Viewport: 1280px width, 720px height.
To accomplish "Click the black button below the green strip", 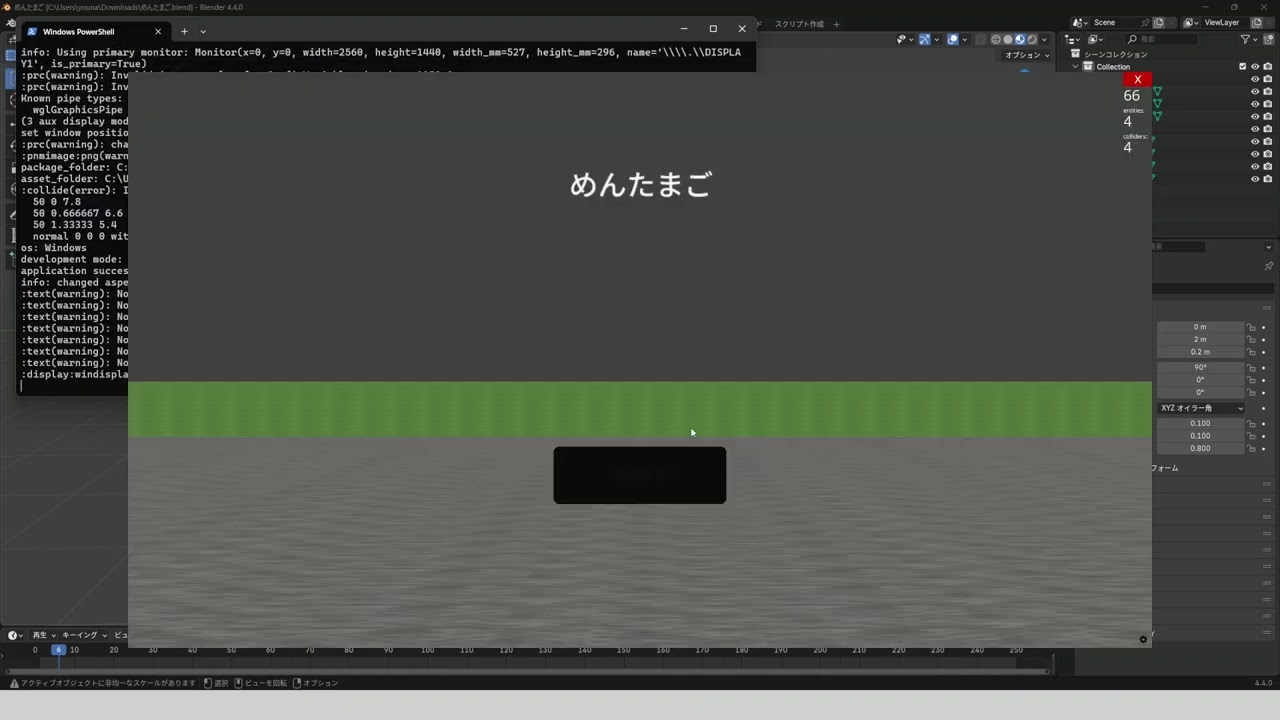I will [x=639, y=475].
